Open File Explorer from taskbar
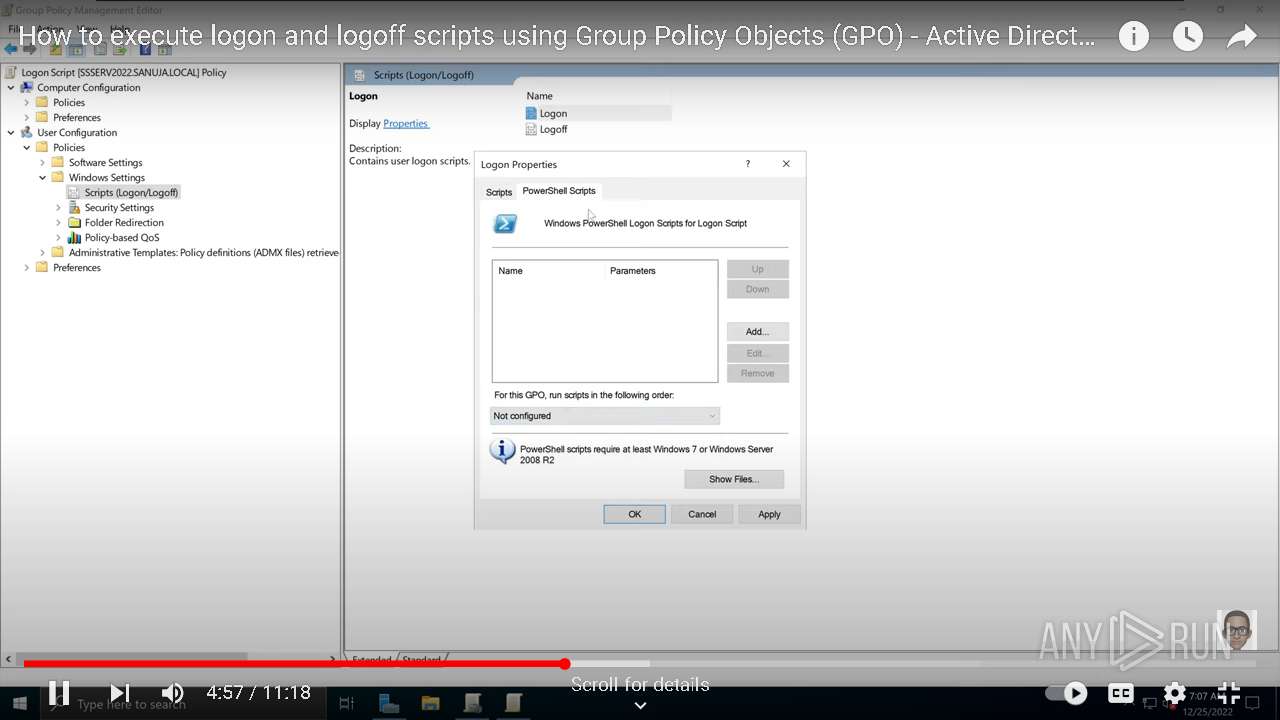 pos(431,704)
